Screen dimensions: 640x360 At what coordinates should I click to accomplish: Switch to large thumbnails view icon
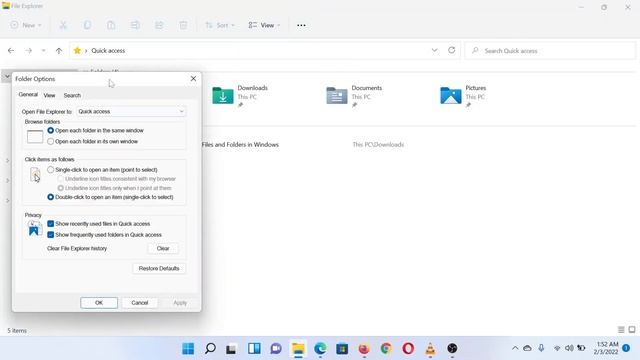click(x=632, y=330)
